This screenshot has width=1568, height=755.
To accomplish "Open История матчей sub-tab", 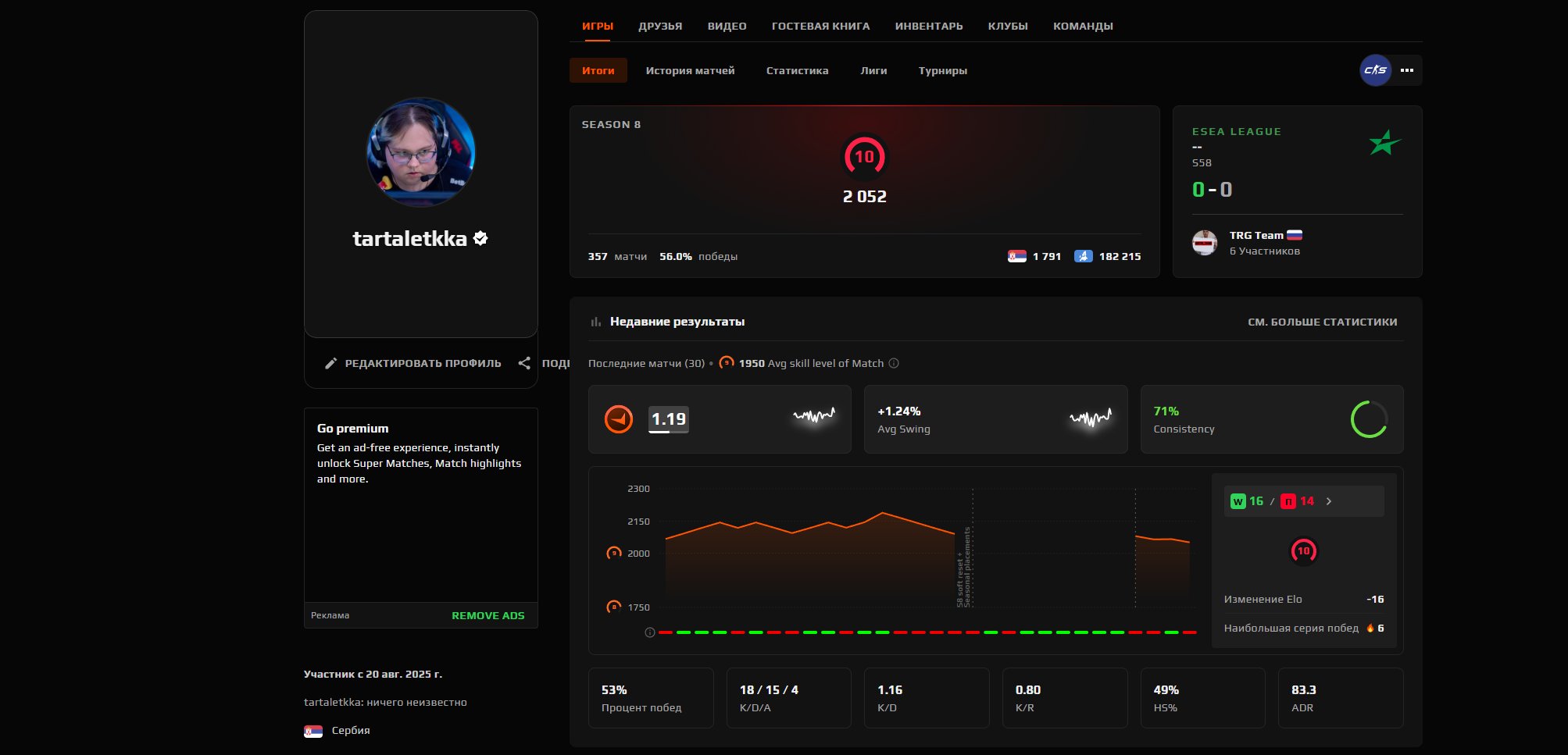I will tap(690, 70).
